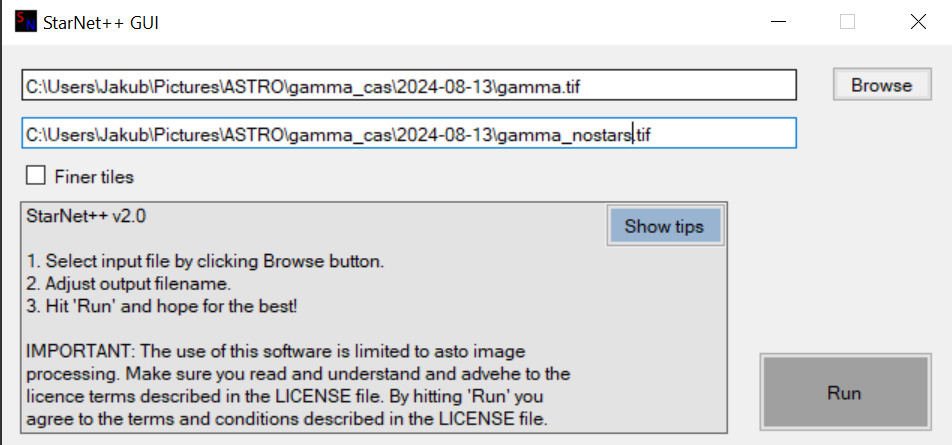
Task: Click the 'Finer tiles' label text
Action: pyautogui.click(x=94, y=177)
